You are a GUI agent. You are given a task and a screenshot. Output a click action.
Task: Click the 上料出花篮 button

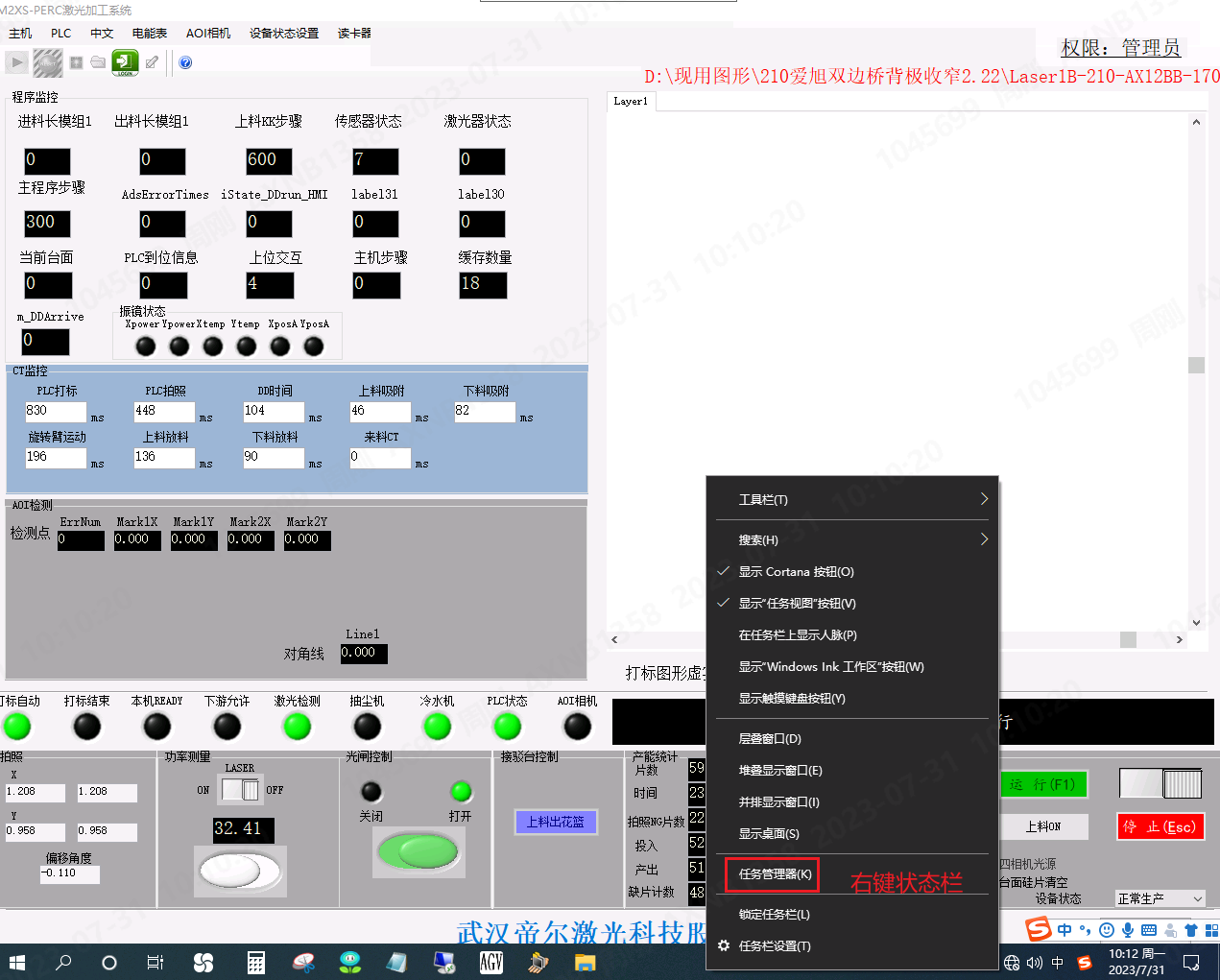click(x=556, y=822)
